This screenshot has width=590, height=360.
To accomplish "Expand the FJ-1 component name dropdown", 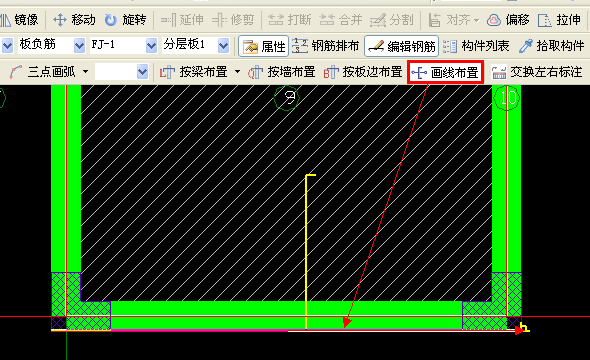I will click(151, 46).
